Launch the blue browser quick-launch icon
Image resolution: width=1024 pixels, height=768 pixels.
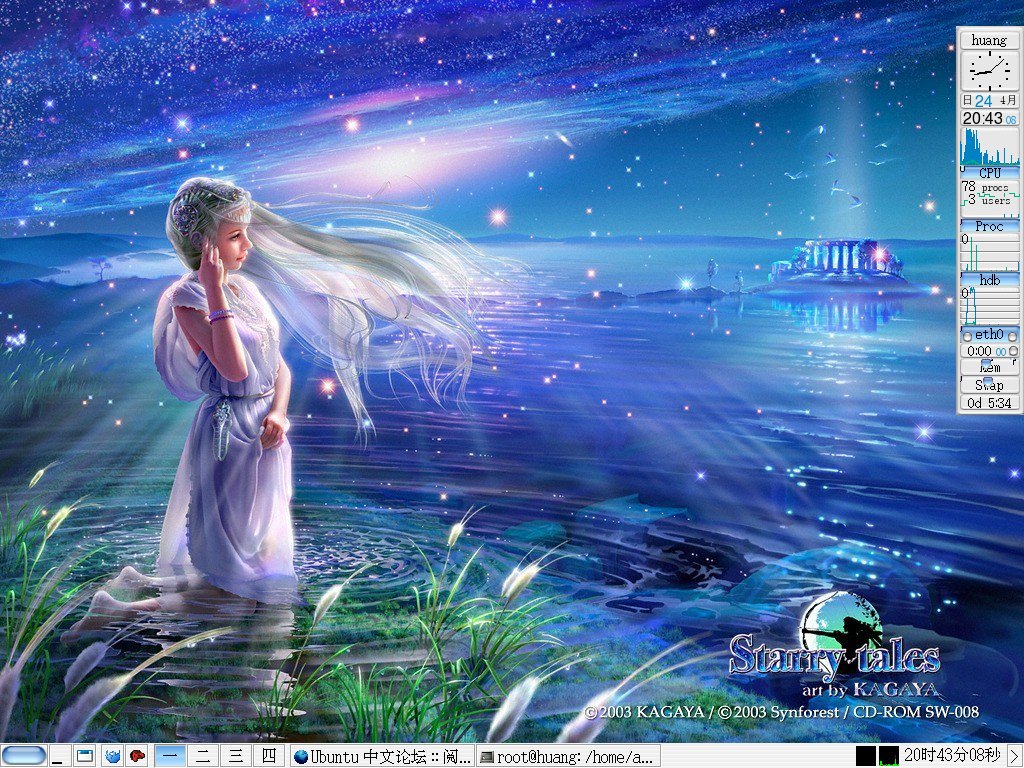coord(112,756)
